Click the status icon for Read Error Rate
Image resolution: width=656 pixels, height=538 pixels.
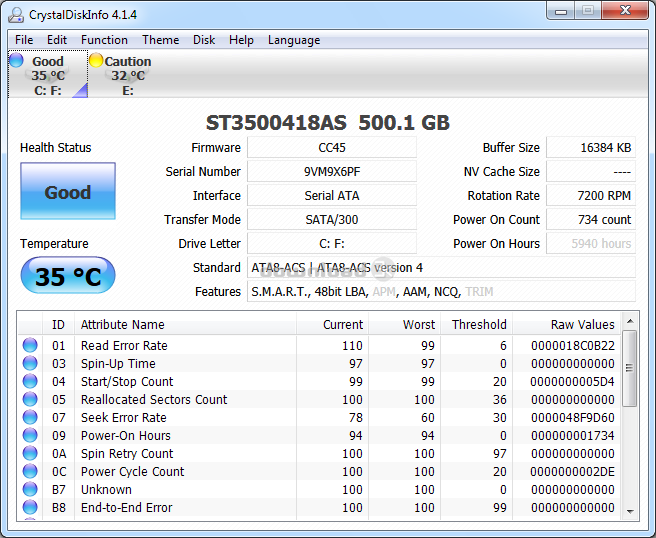30,345
